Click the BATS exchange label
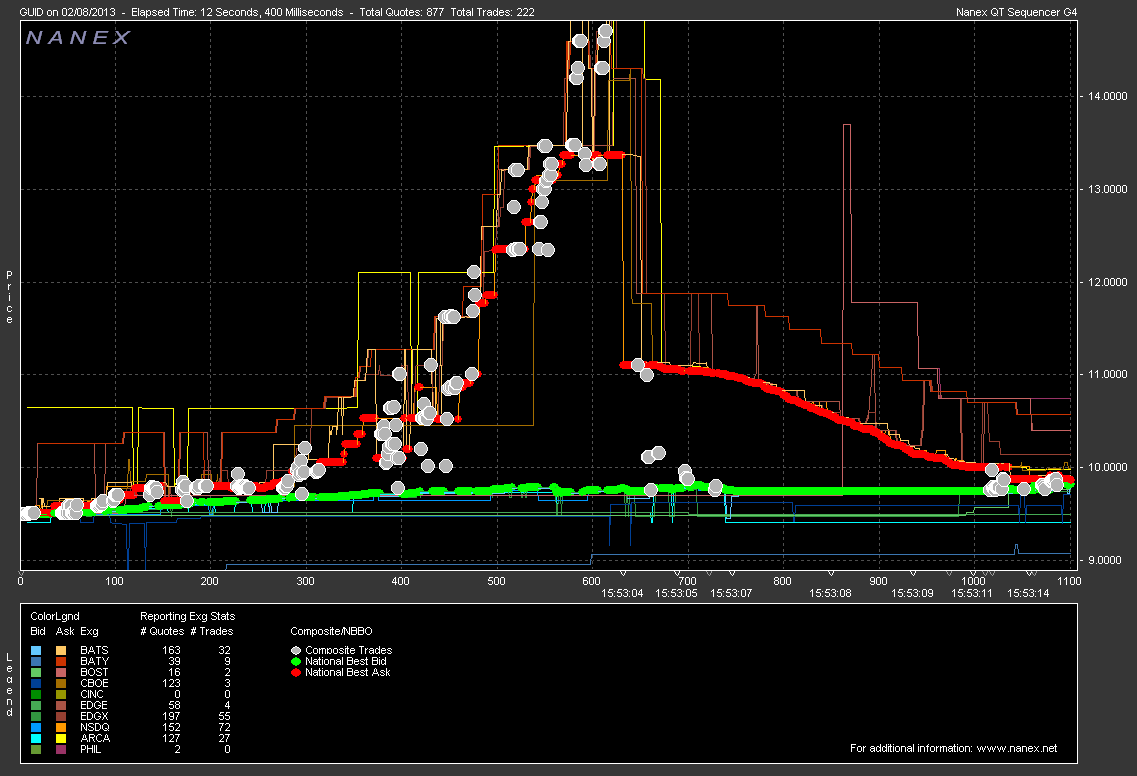 (94, 651)
